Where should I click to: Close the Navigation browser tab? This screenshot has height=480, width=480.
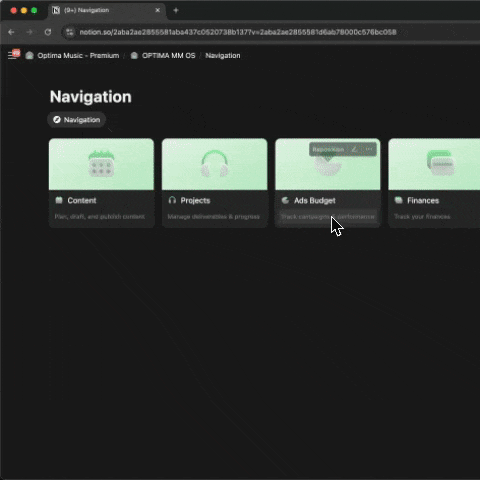coord(158,10)
